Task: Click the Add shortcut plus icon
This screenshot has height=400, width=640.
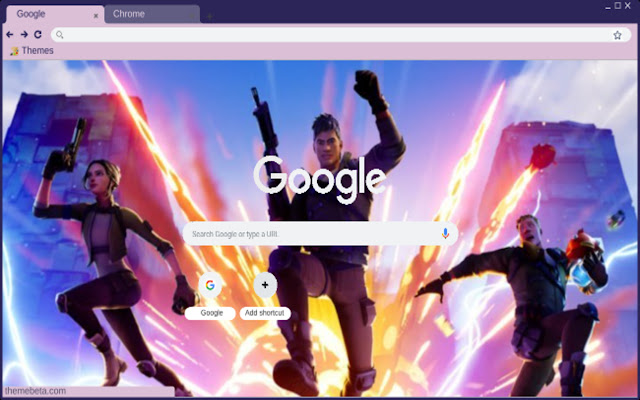Action: tap(265, 285)
